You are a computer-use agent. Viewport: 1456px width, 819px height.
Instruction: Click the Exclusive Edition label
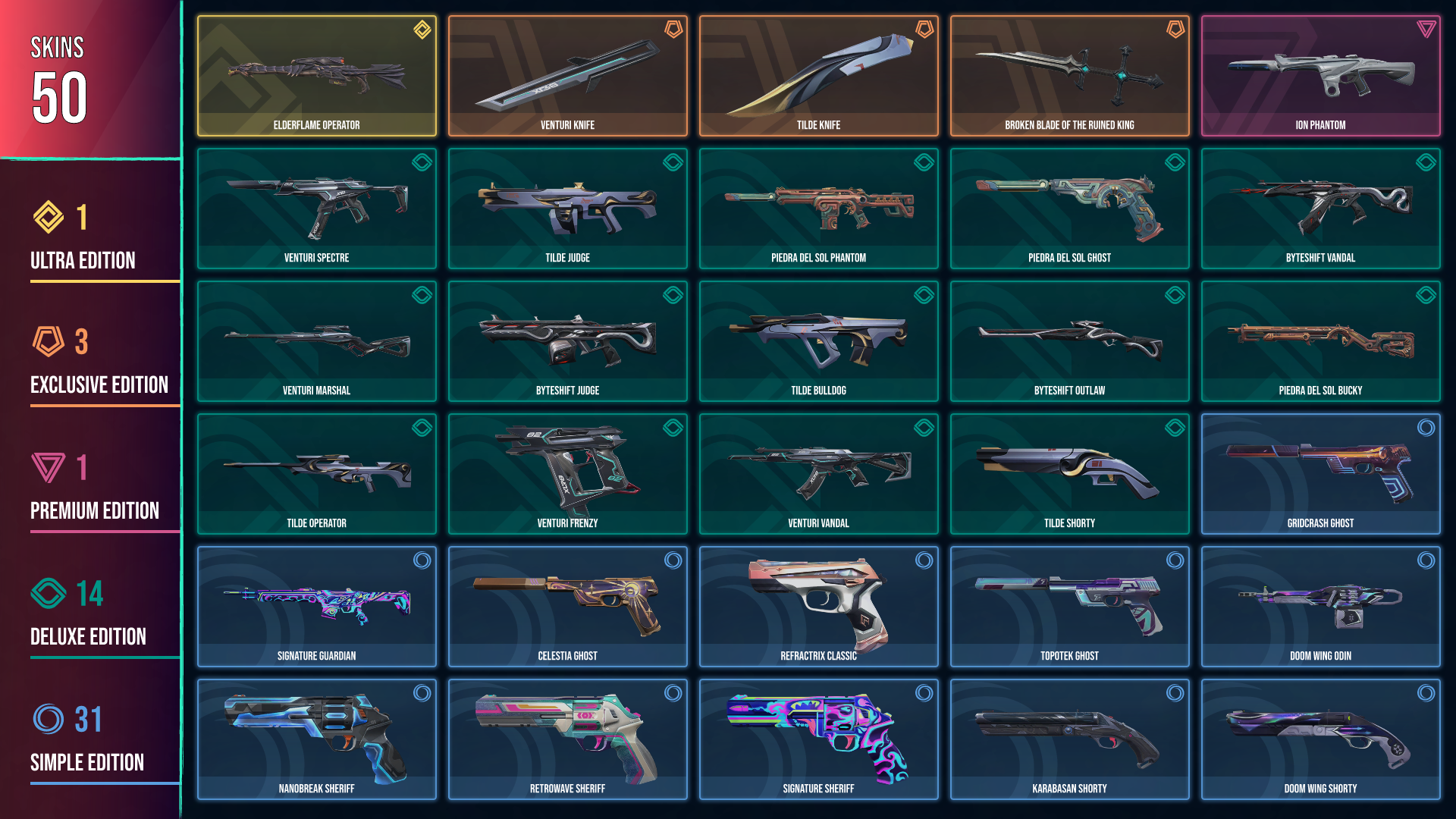(x=99, y=385)
